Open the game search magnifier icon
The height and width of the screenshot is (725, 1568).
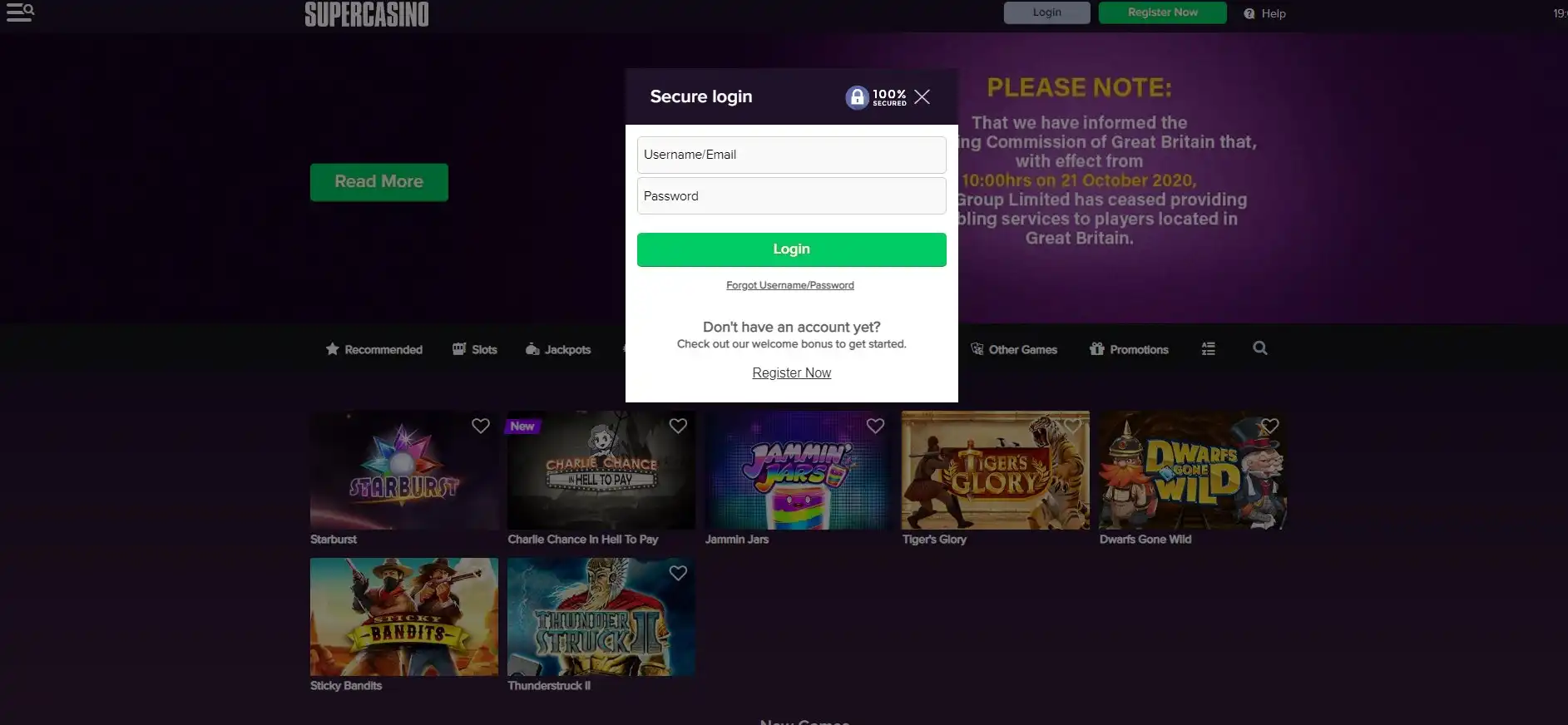pyautogui.click(x=1260, y=348)
